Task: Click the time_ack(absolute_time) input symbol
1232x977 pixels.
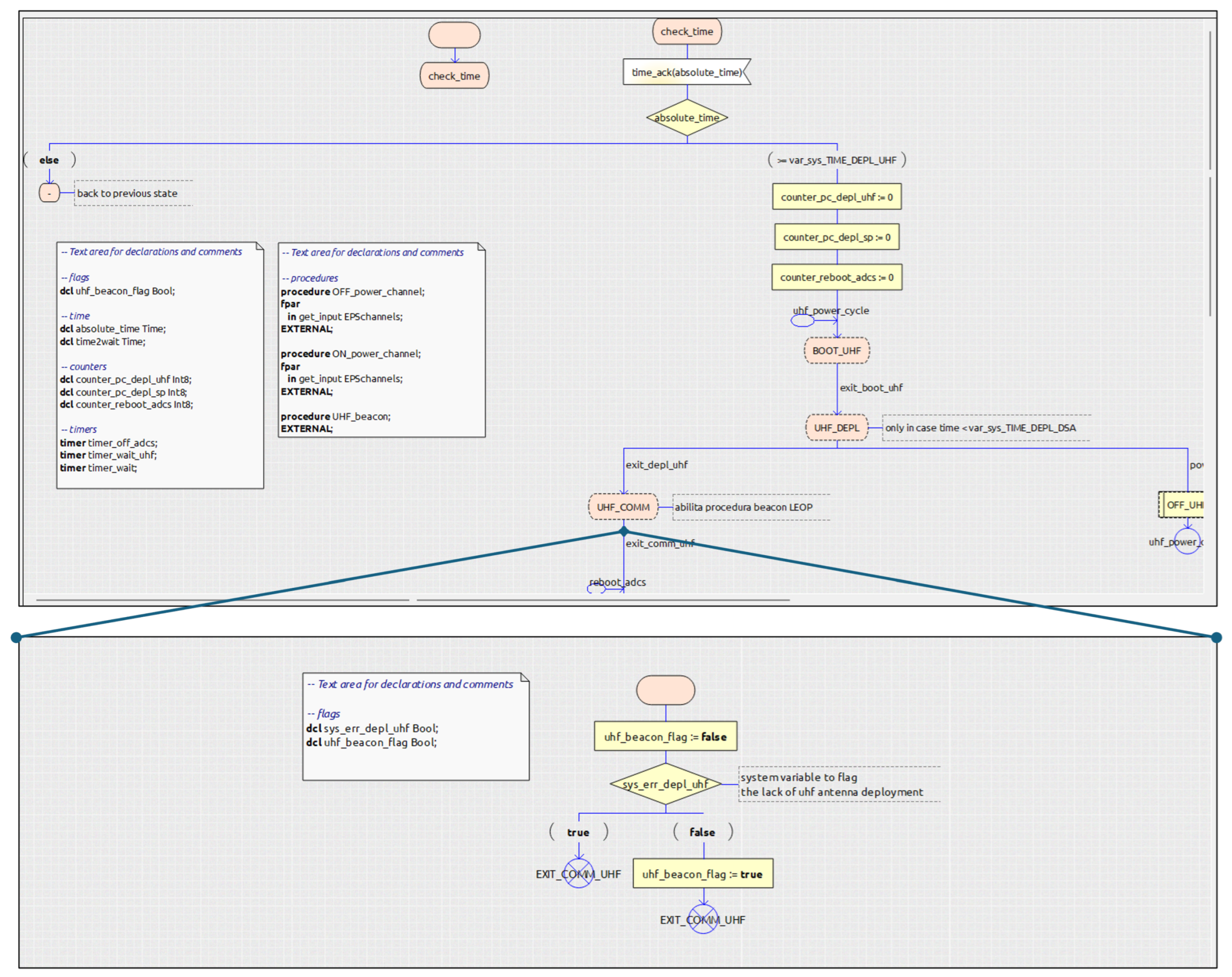Action: point(686,72)
